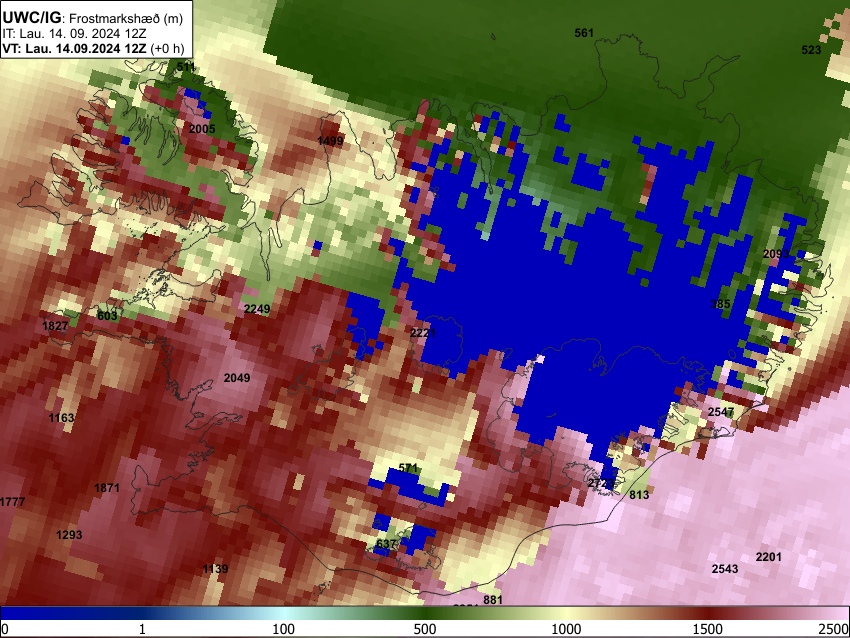Click the map value 2723
Screen dimensions: 850x638
(601, 483)
